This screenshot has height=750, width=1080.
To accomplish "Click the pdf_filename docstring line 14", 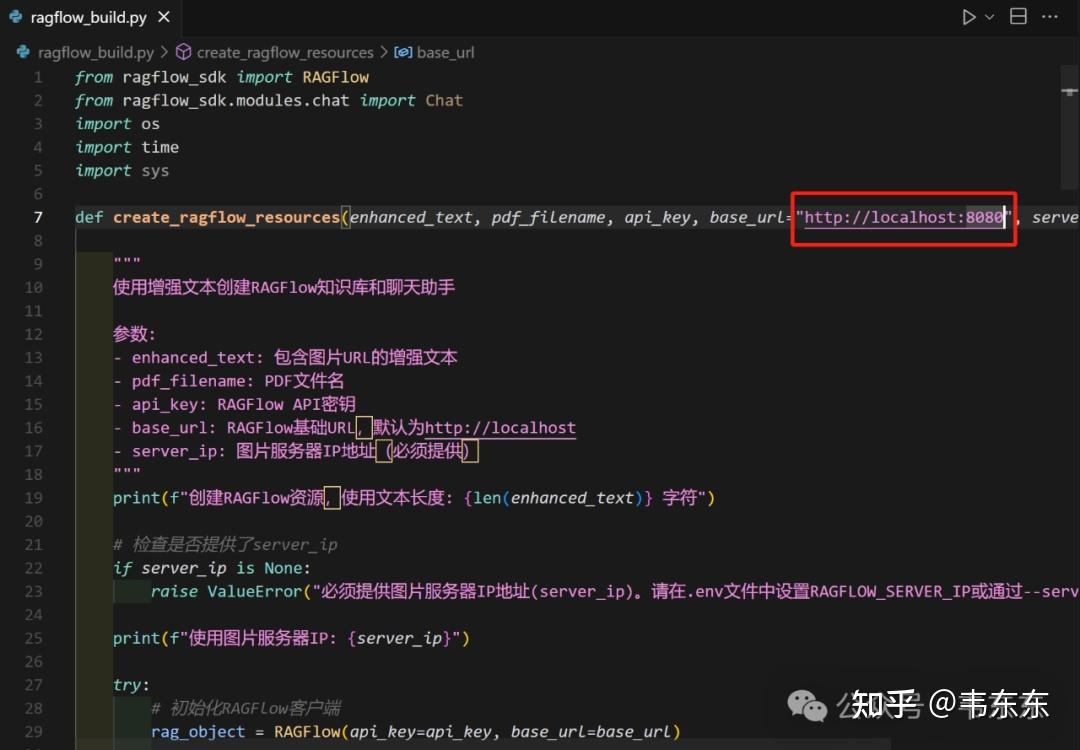I will [x=229, y=381].
